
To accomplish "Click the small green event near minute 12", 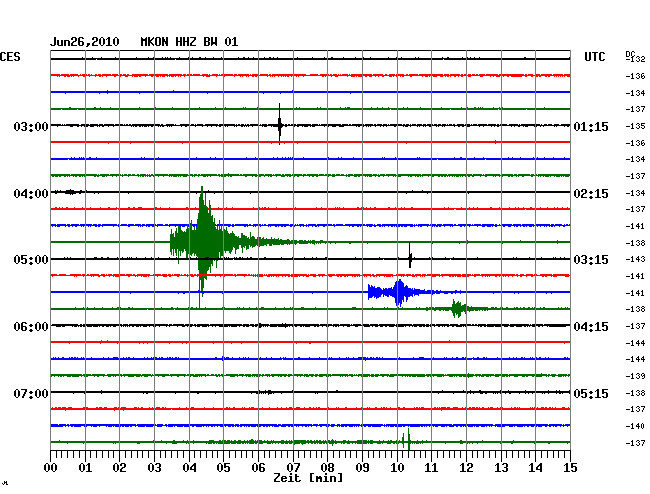I will pos(457,309).
